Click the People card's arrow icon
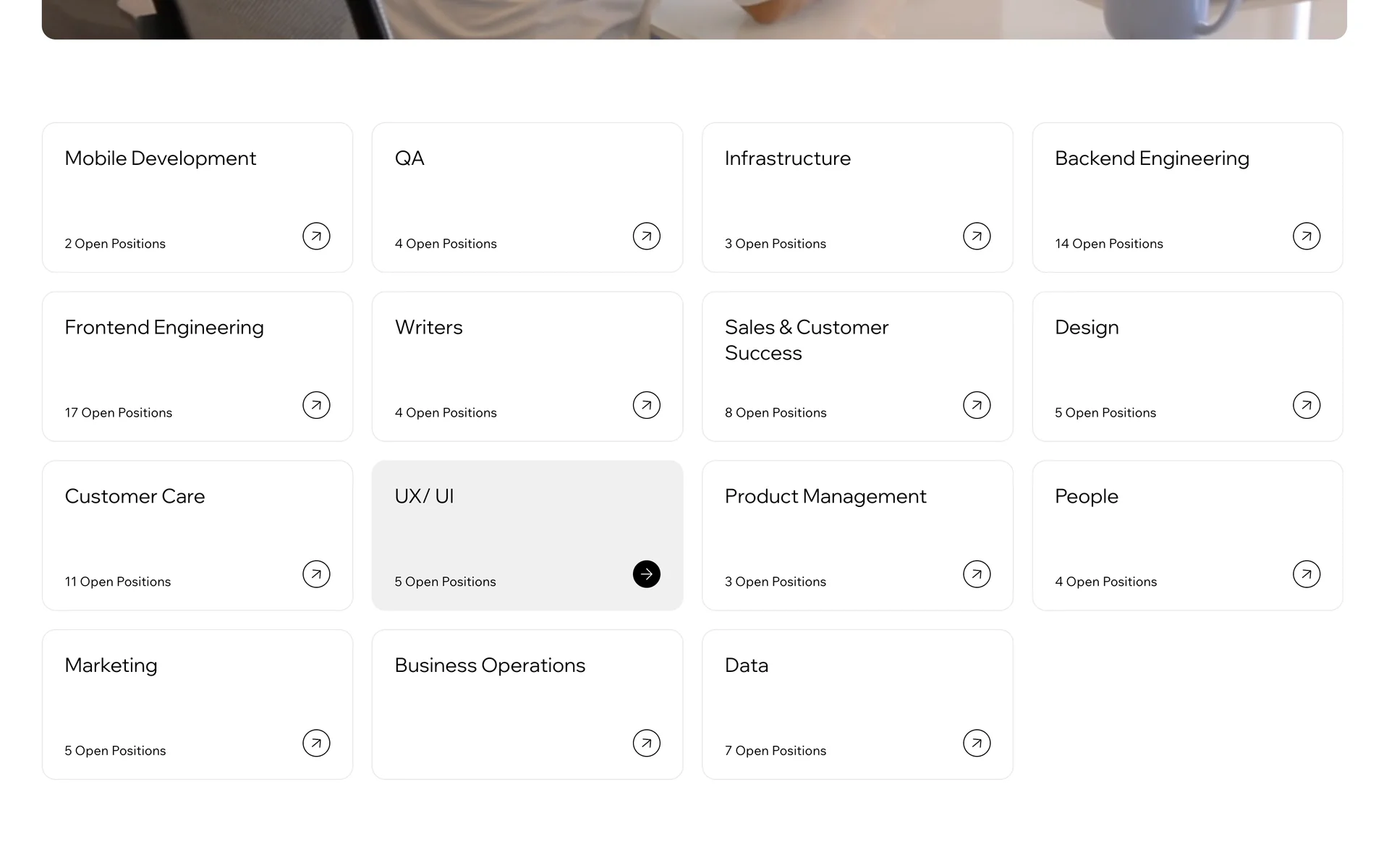1389x868 pixels. [1307, 574]
